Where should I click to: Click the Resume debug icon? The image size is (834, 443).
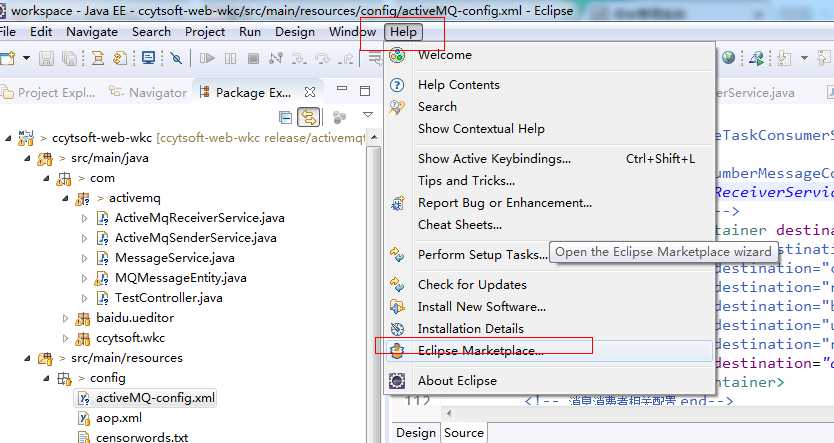point(207,58)
